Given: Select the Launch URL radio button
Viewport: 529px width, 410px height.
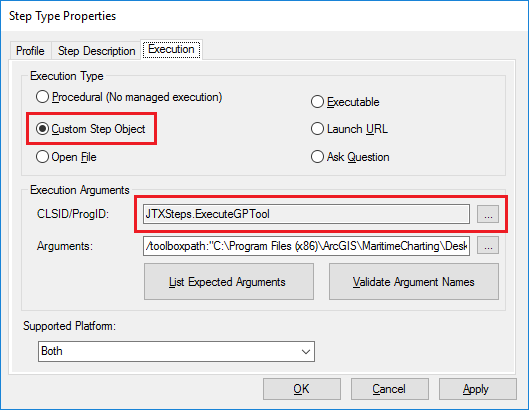Looking at the screenshot, I should pyautogui.click(x=349, y=129).
